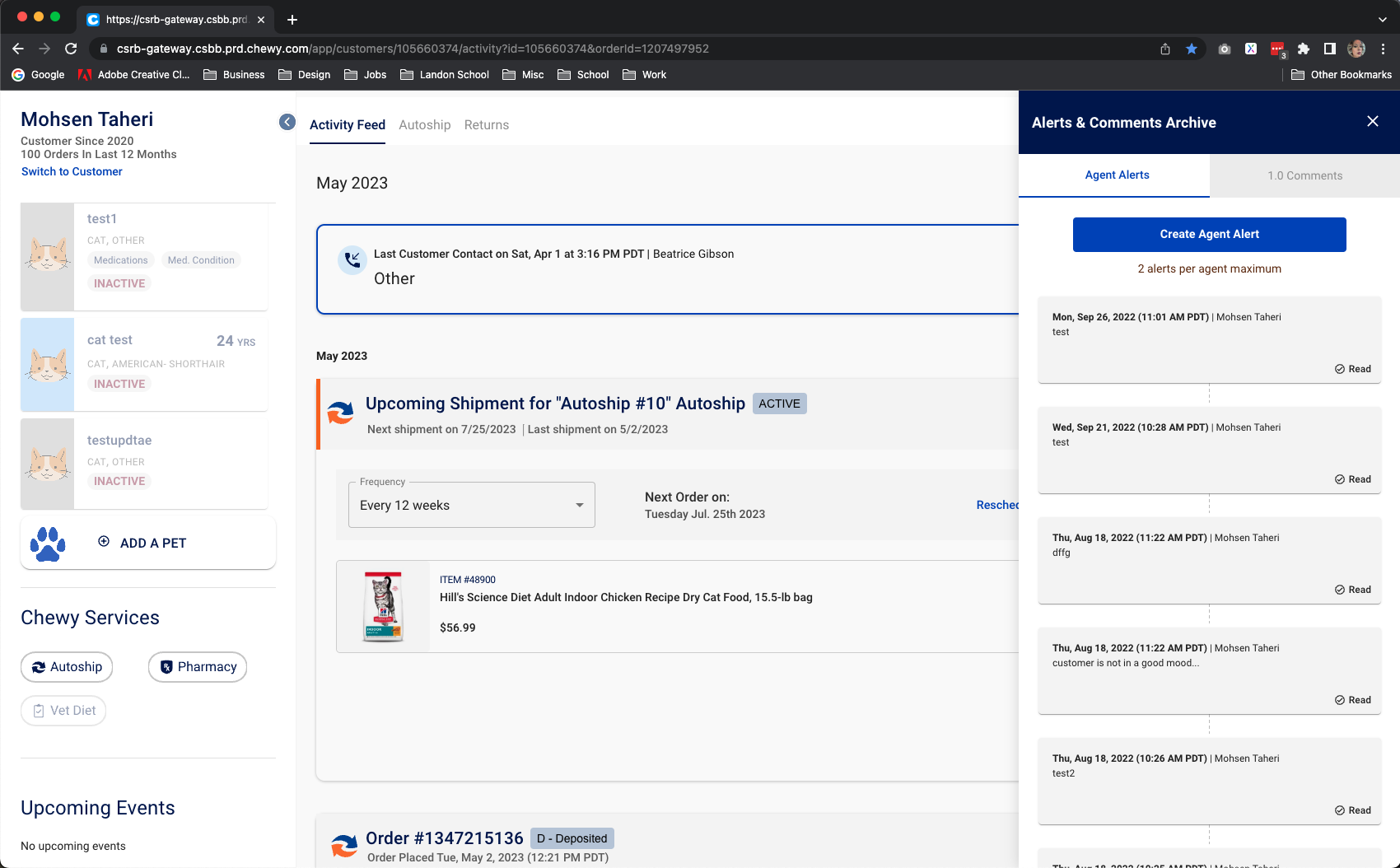Mark the Sep 21, 2022 alert as Read
This screenshot has height=868, width=1400.
[x=1353, y=479]
